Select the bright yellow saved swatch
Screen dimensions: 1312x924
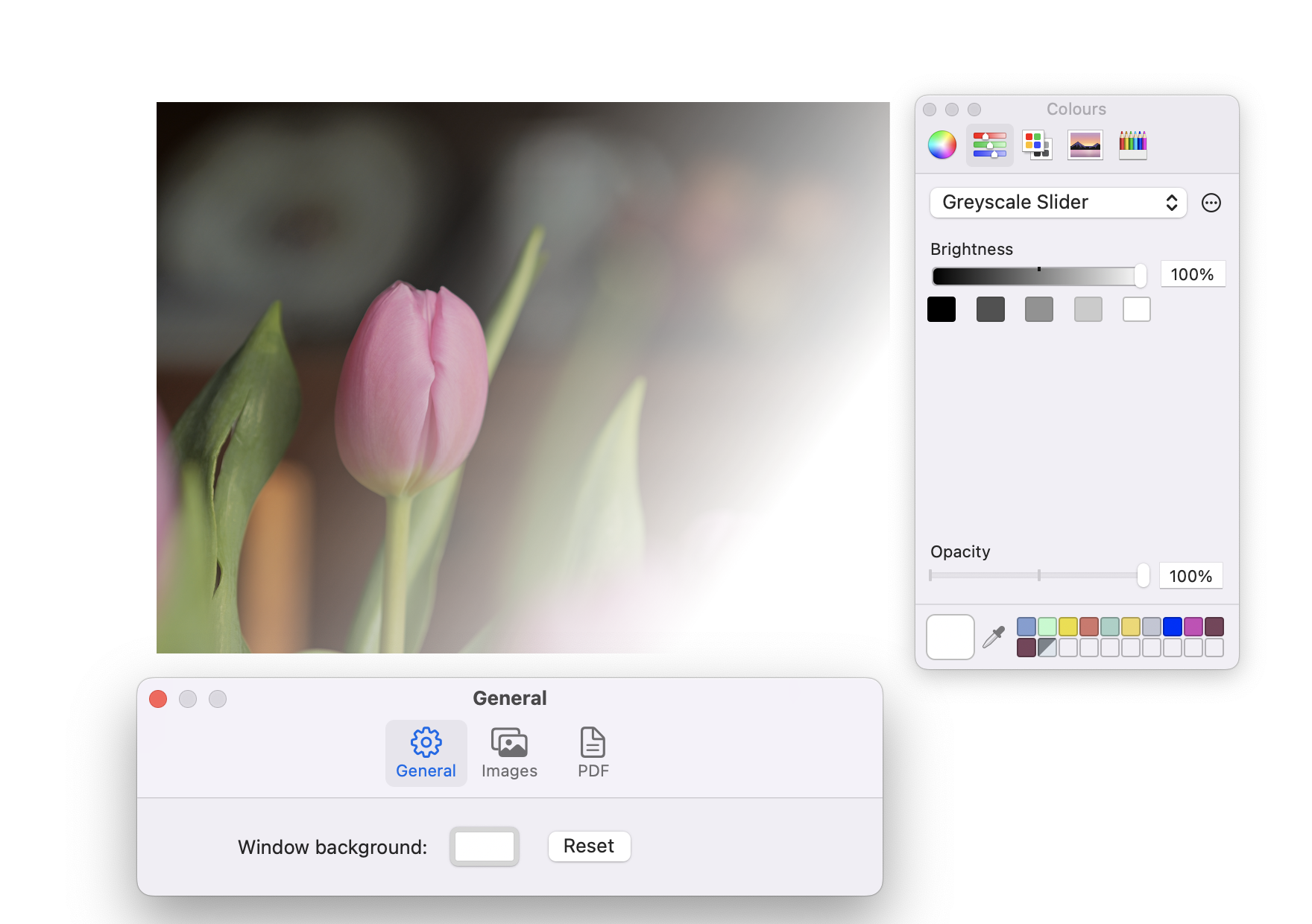tap(1068, 627)
